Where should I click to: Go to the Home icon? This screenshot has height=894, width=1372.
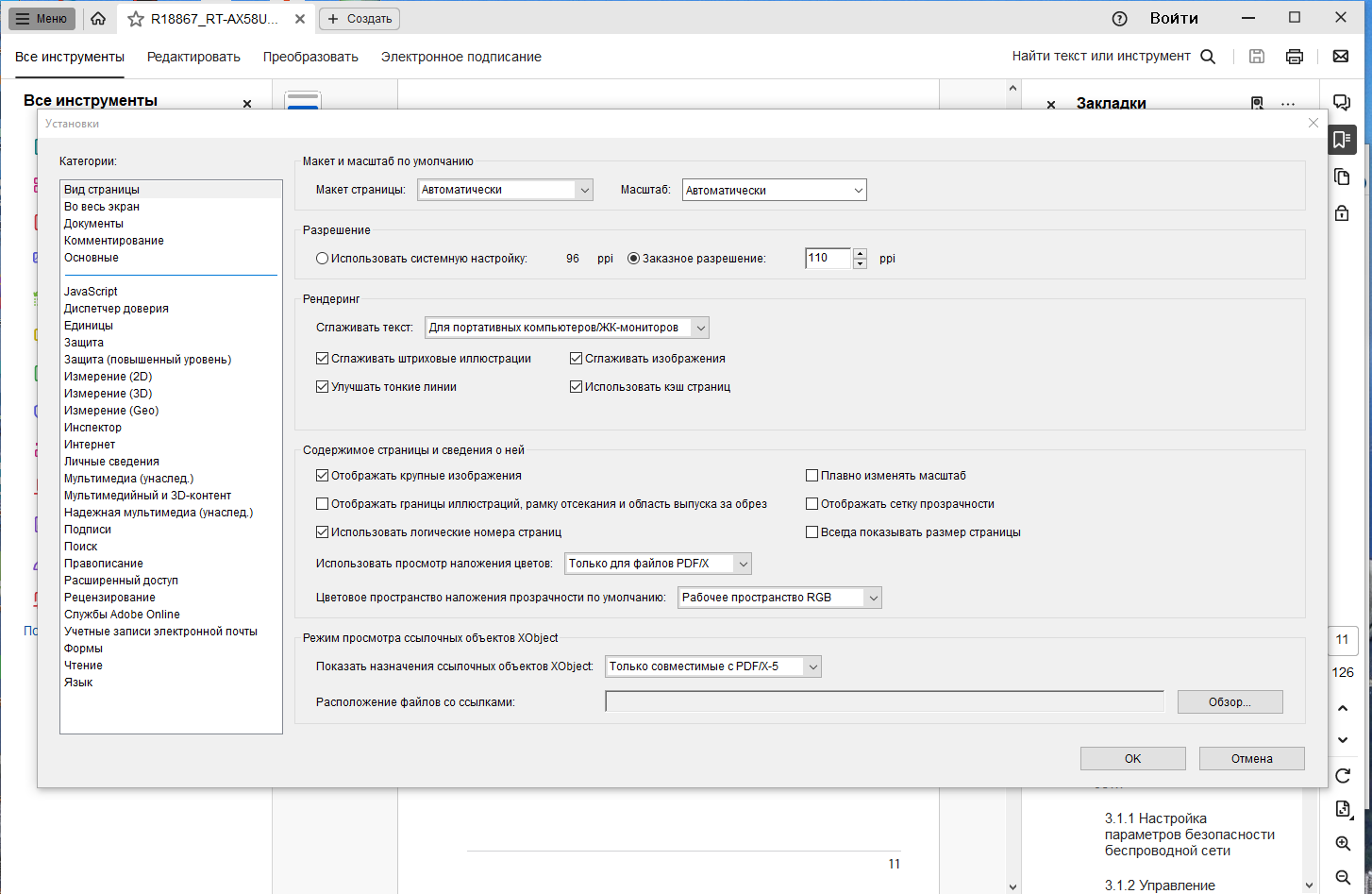98,18
